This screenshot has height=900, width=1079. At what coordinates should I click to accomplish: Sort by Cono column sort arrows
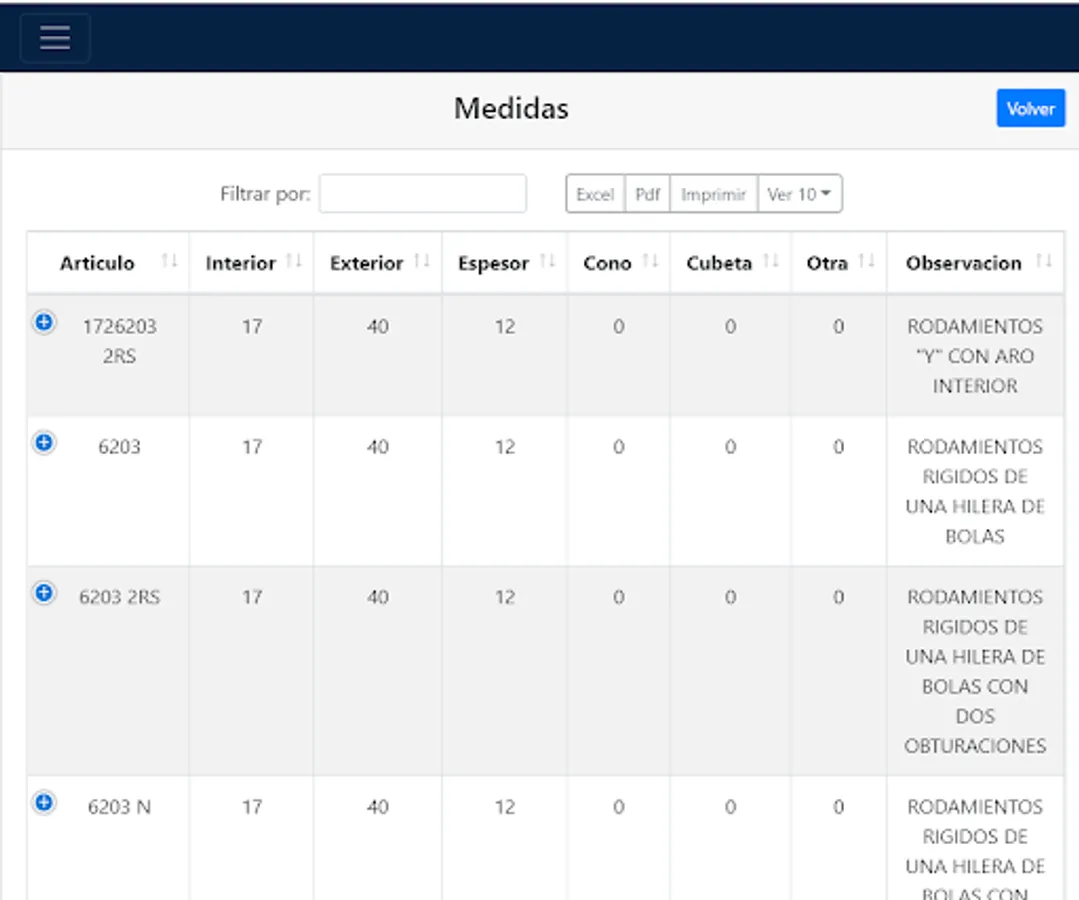coord(650,261)
